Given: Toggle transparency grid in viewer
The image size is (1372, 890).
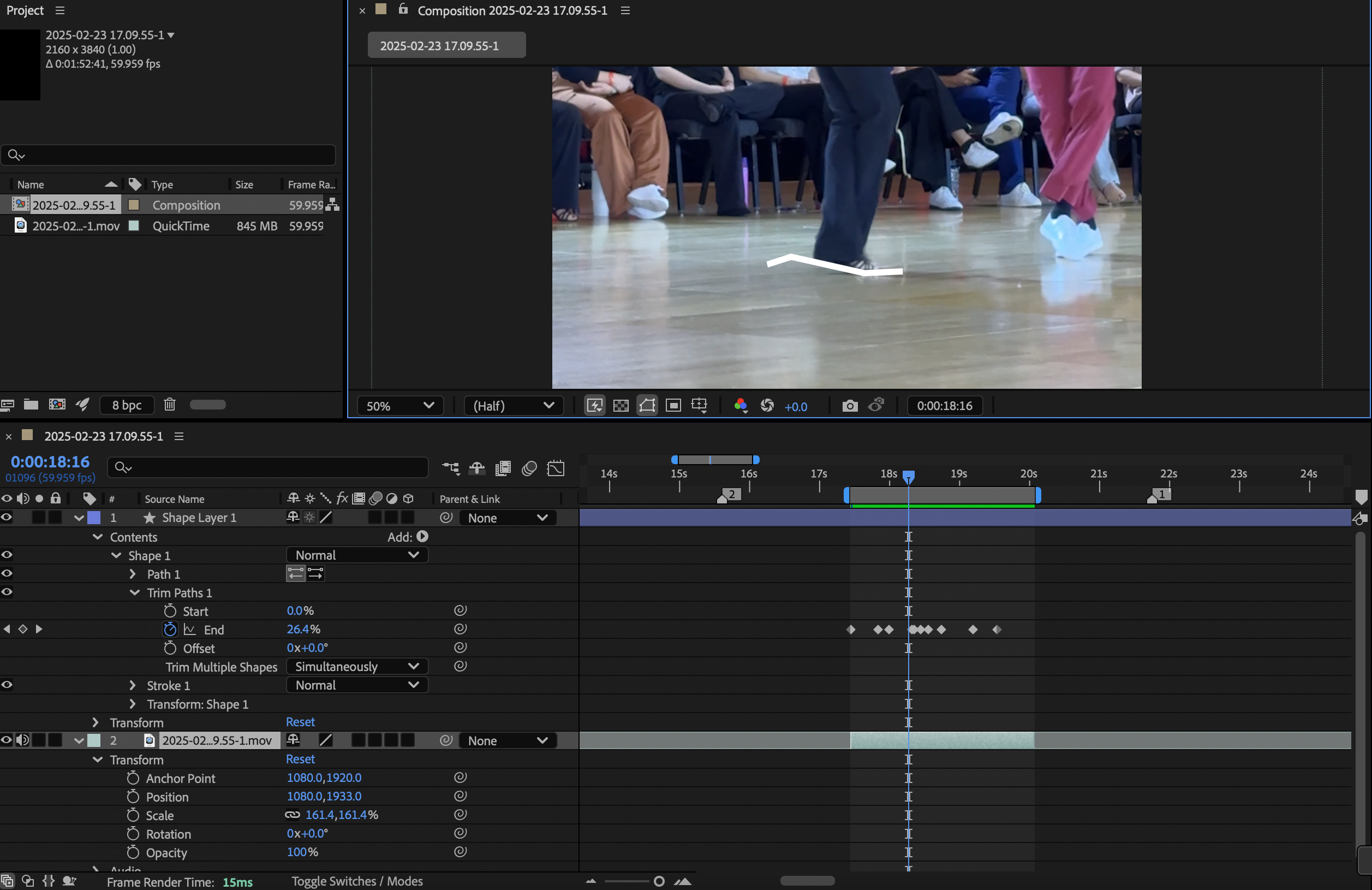Looking at the screenshot, I should coord(621,406).
